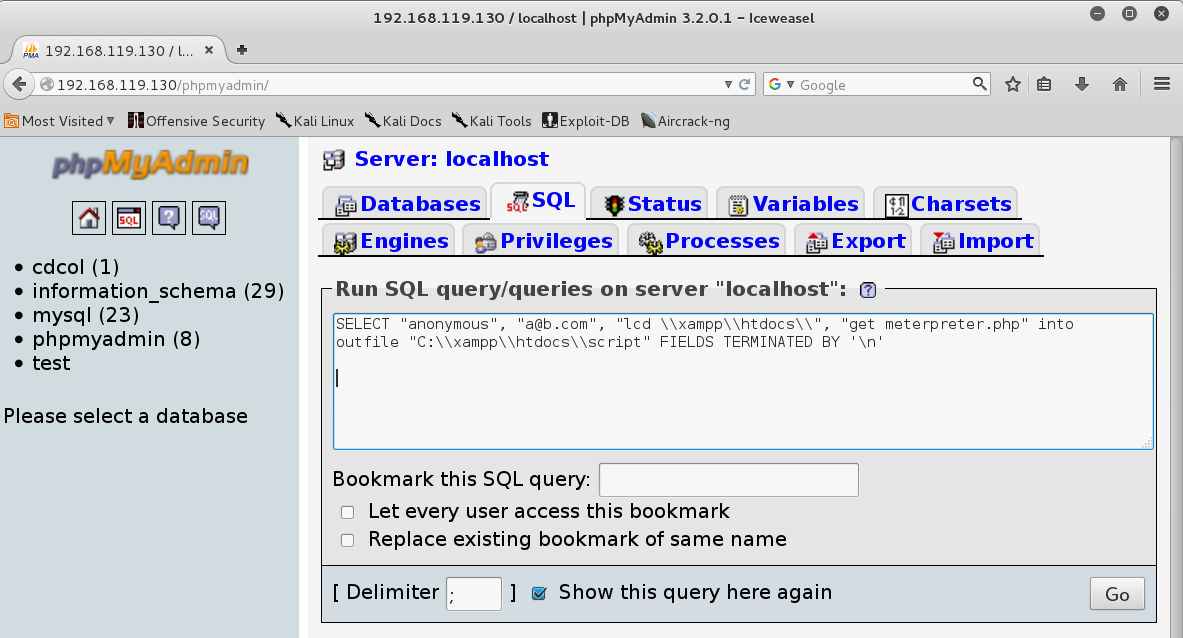The image size is (1183, 638).
Task: Click the Bookmark this SQL query field
Action: coord(729,480)
